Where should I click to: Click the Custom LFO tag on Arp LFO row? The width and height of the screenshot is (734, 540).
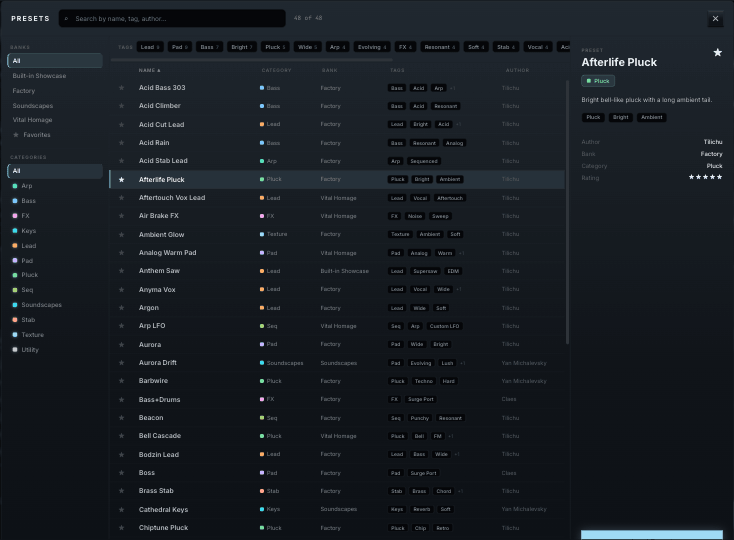444,326
